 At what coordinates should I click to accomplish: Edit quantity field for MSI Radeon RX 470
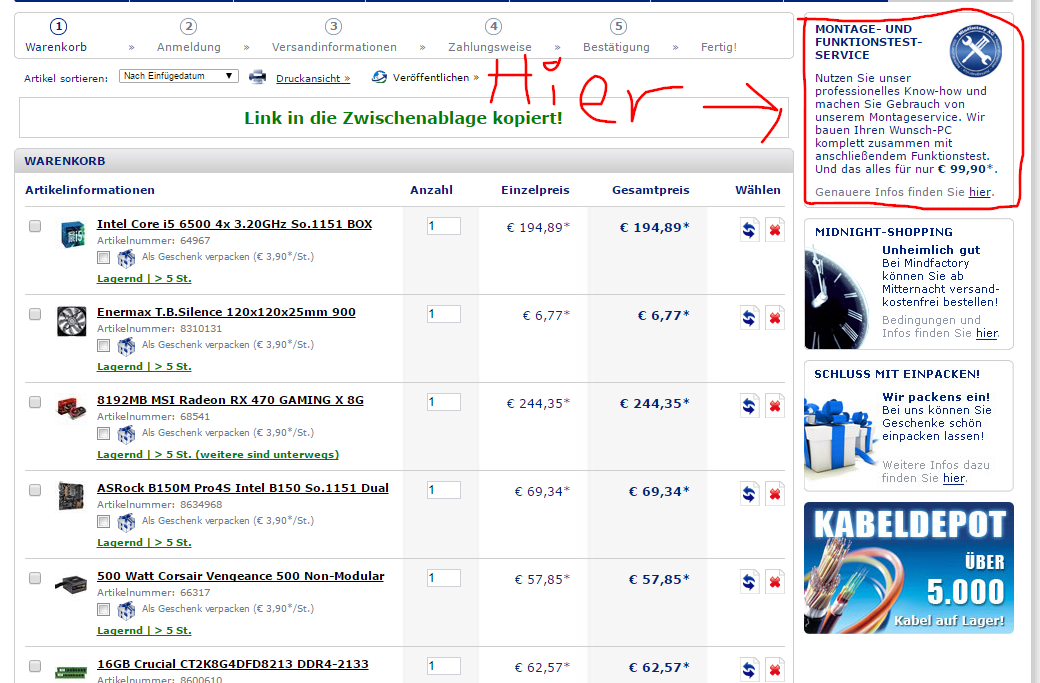(444, 402)
